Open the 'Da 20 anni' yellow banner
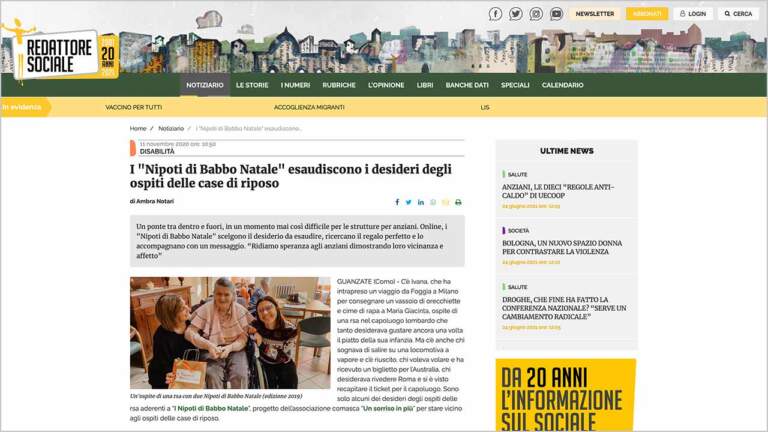768x432 pixels. 566,395
